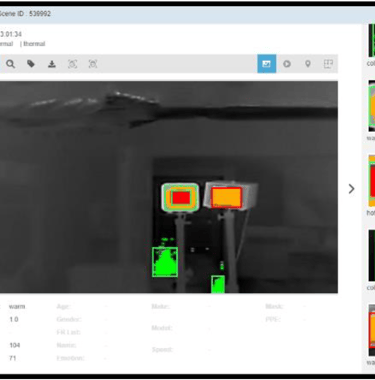Open the floor plan layout icon

(328, 64)
